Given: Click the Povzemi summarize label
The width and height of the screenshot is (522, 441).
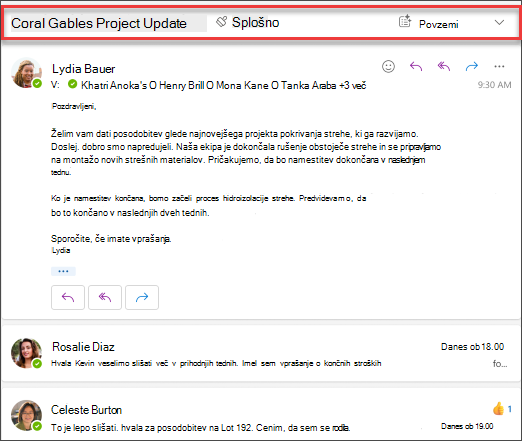Looking at the screenshot, I should 439,24.
